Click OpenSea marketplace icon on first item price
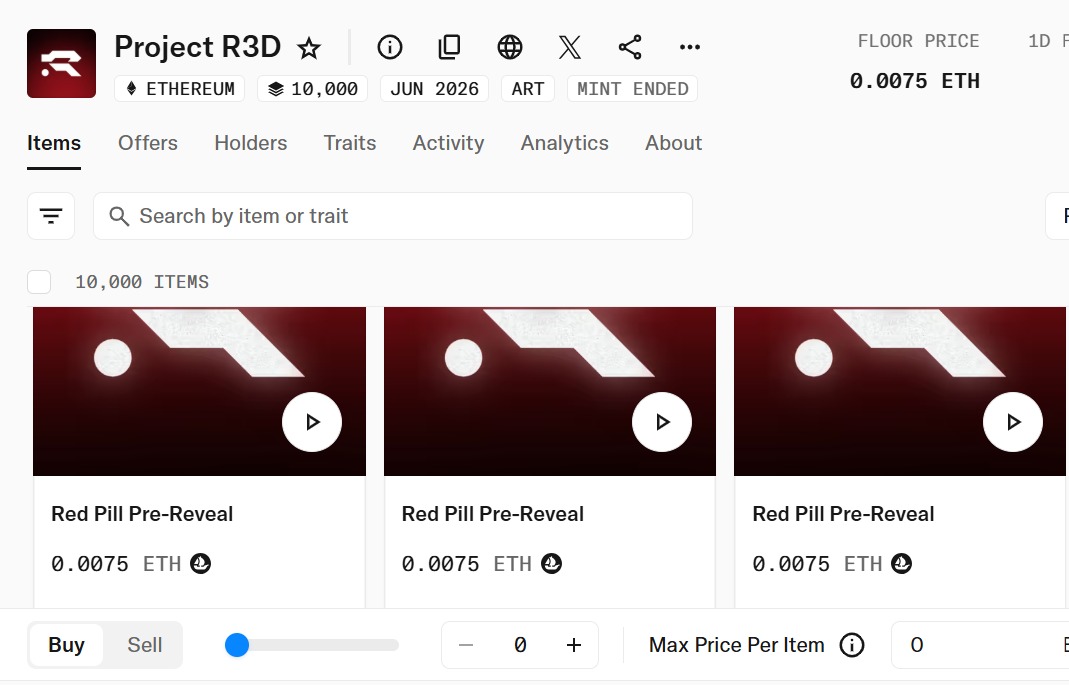This screenshot has height=685, width=1069. [200, 564]
